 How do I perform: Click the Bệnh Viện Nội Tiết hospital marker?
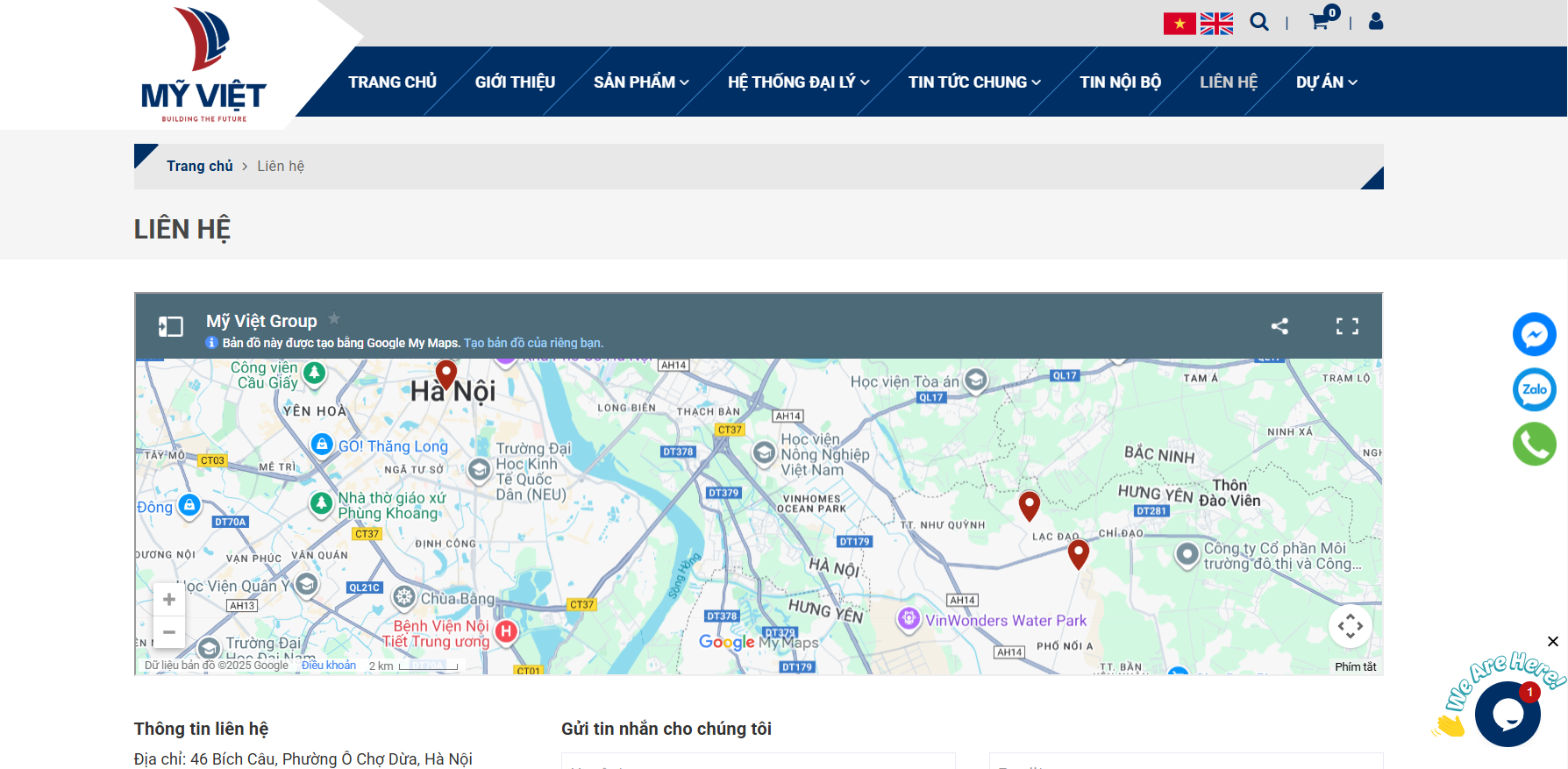pyautogui.click(x=506, y=631)
